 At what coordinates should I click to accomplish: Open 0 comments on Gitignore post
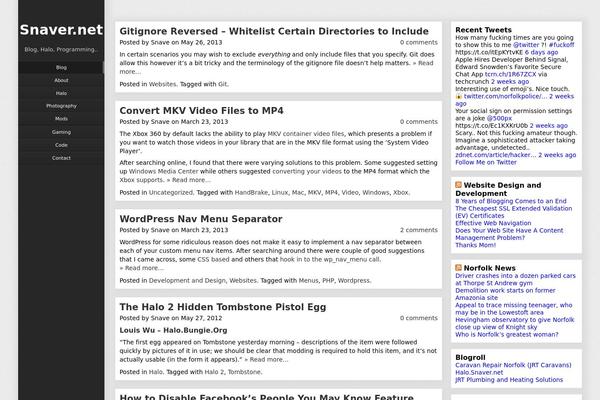coord(419,42)
